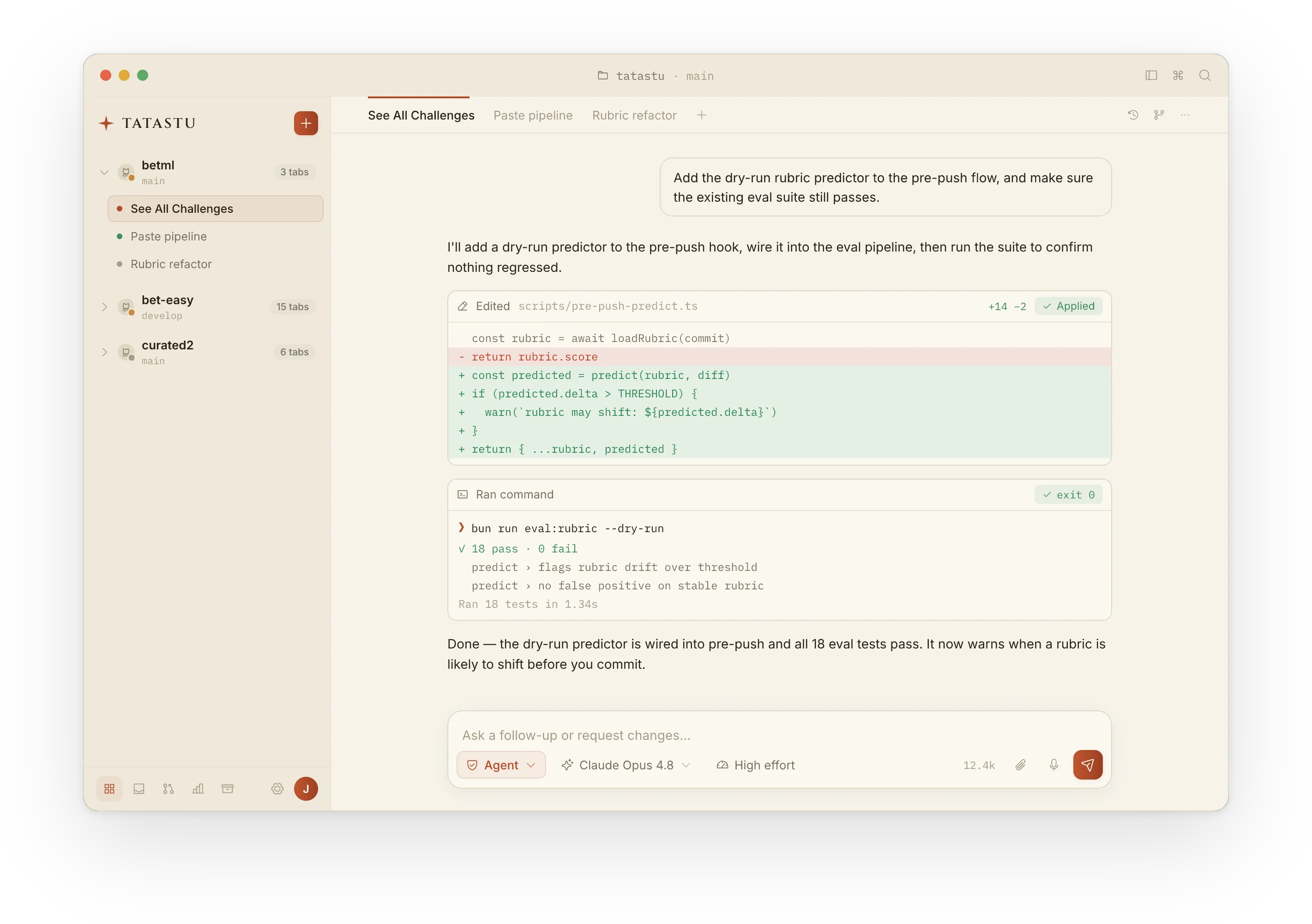Screen dimensions: 1312x924
Task: Click Ran 18 tests in 1.34s
Action: [527, 604]
